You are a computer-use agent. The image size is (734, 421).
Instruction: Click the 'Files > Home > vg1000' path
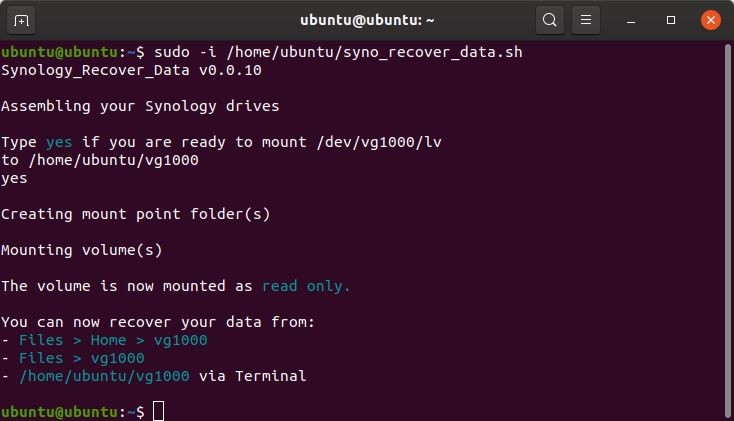click(x=113, y=340)
